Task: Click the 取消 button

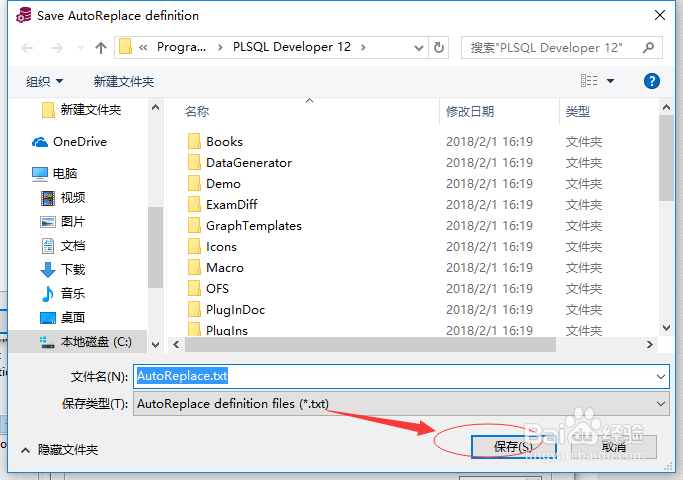Action: 614,447
